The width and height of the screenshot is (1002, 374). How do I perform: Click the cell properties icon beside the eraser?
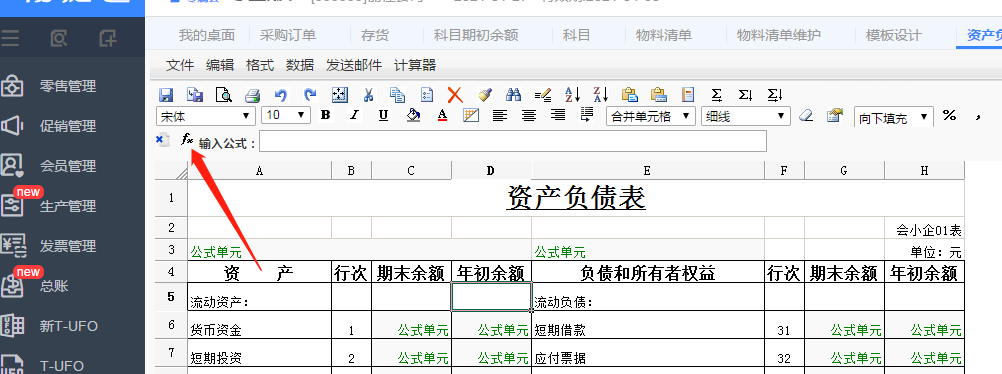click(x=835, y=116)
